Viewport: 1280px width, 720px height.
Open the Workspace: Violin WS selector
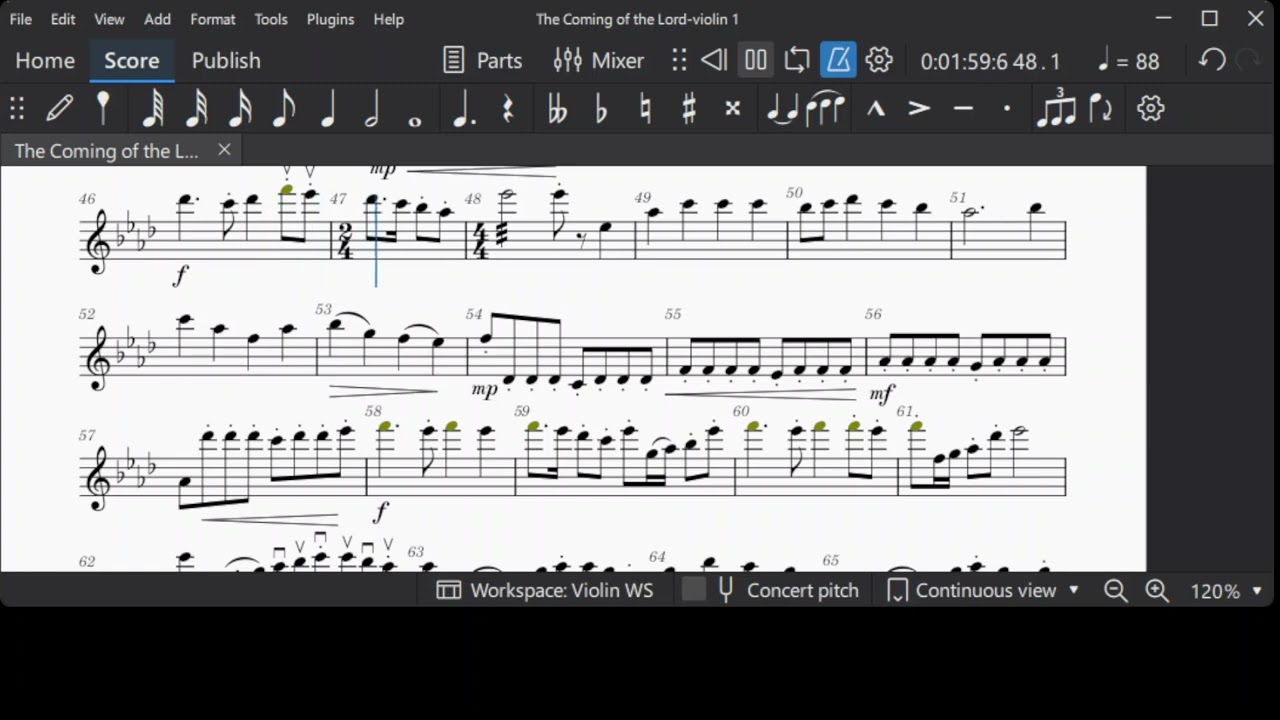(545, 590)
